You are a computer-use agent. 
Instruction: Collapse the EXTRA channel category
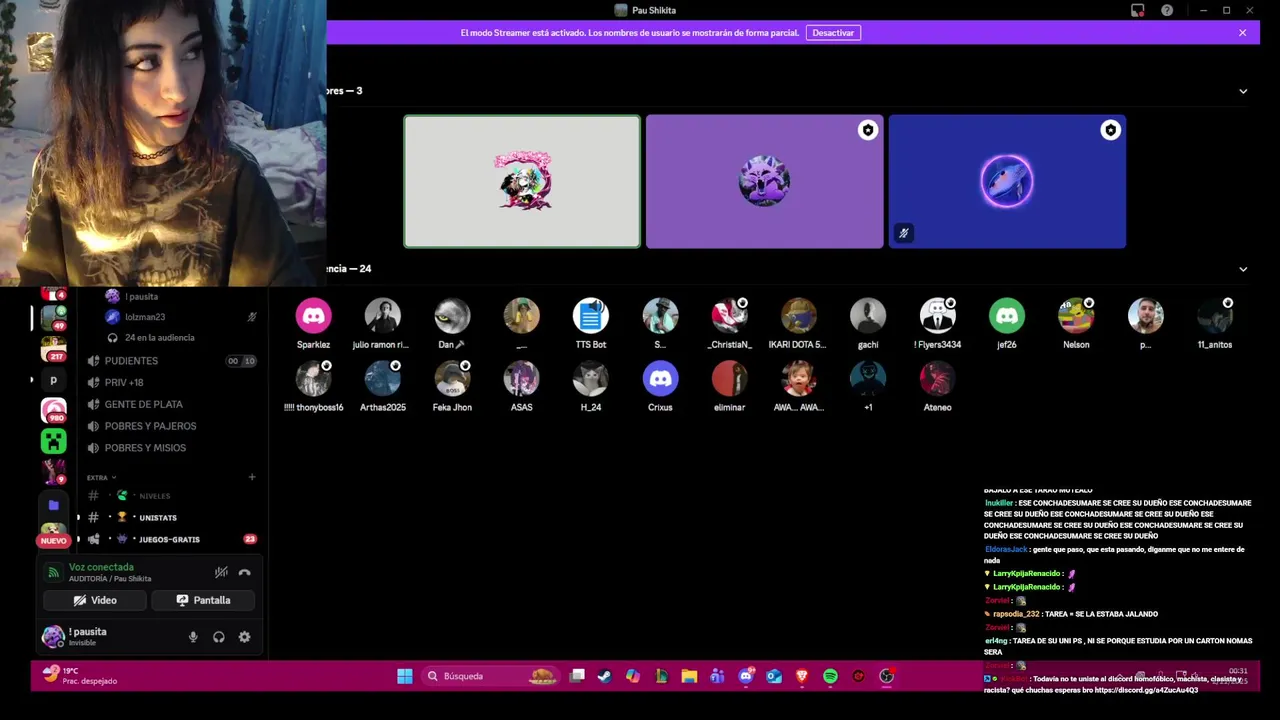pyautogui.click(x=101, y=478)
